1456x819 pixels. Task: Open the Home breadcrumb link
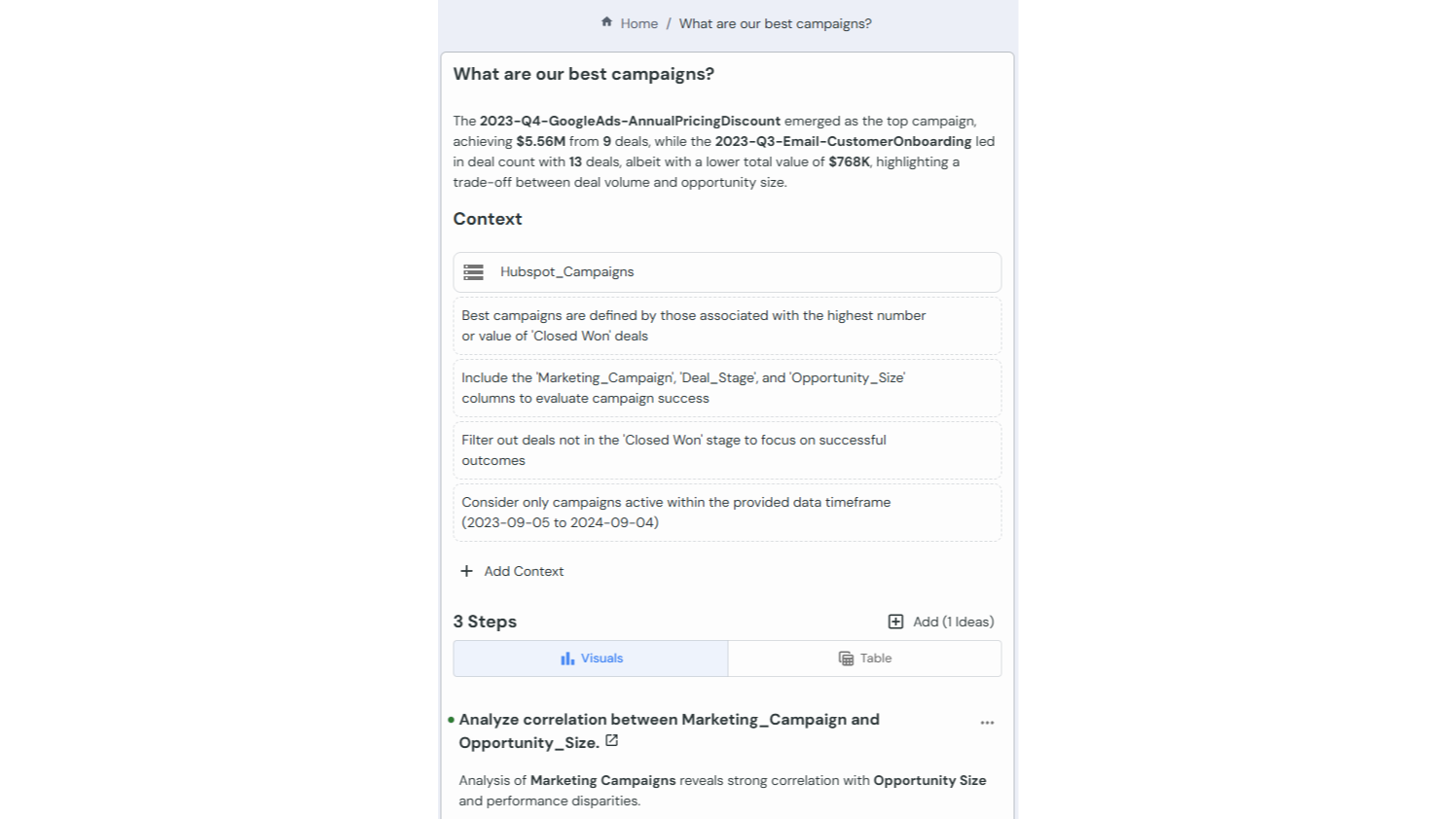(x=639, y=23)
